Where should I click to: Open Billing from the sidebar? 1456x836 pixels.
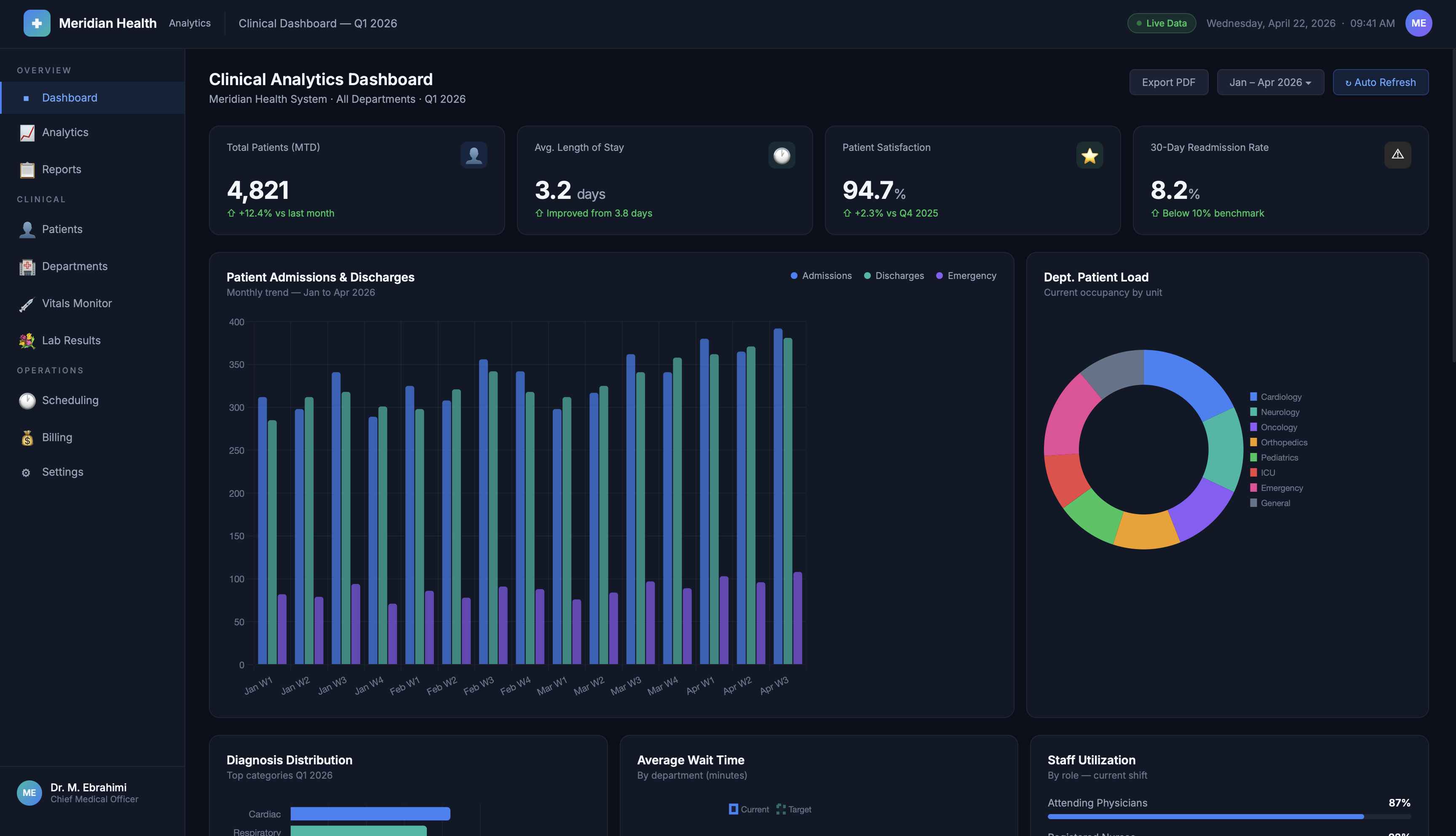point(92,437)
